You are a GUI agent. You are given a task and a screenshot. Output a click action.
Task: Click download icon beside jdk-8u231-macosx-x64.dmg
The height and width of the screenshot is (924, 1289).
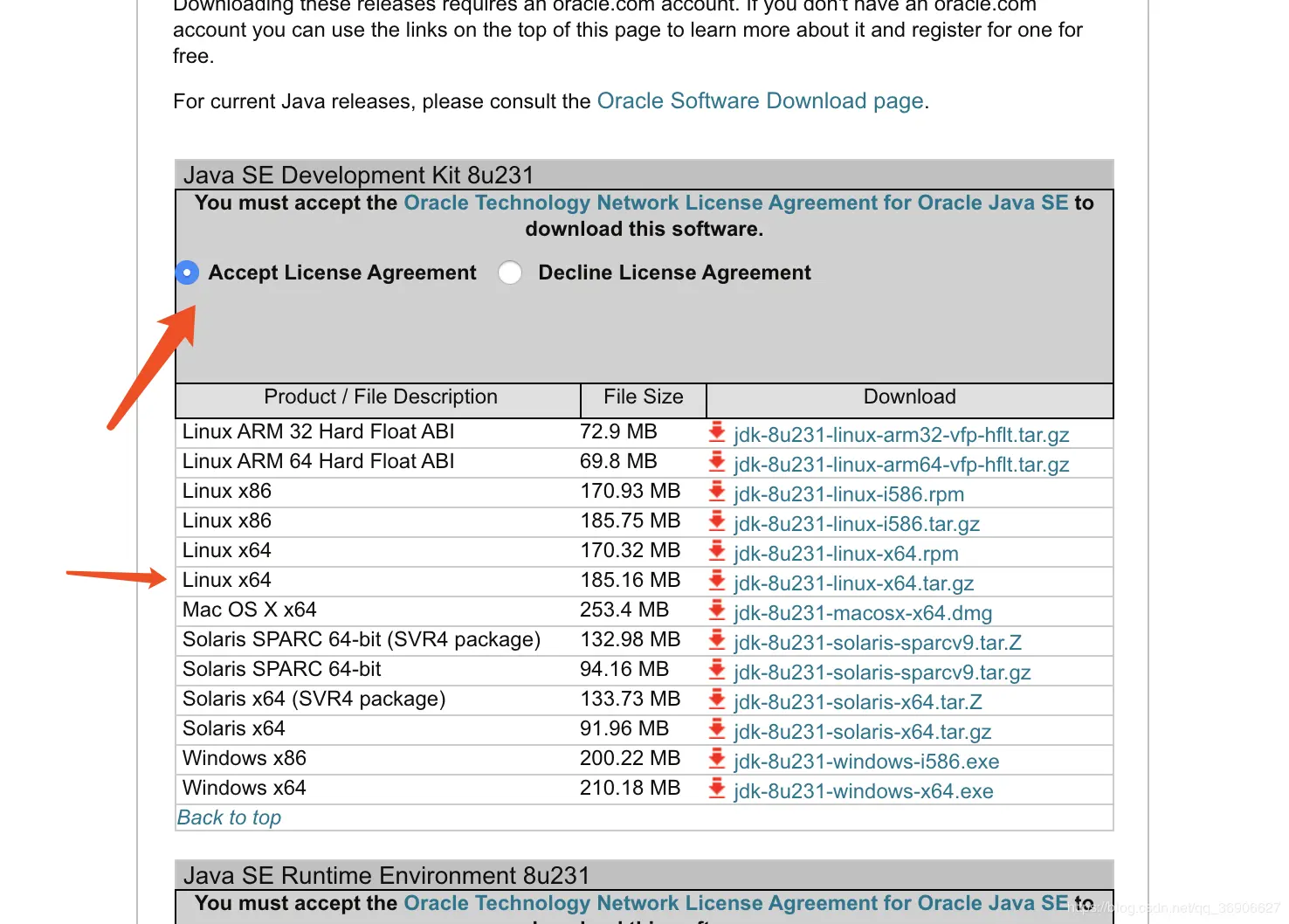pos(717,610)
